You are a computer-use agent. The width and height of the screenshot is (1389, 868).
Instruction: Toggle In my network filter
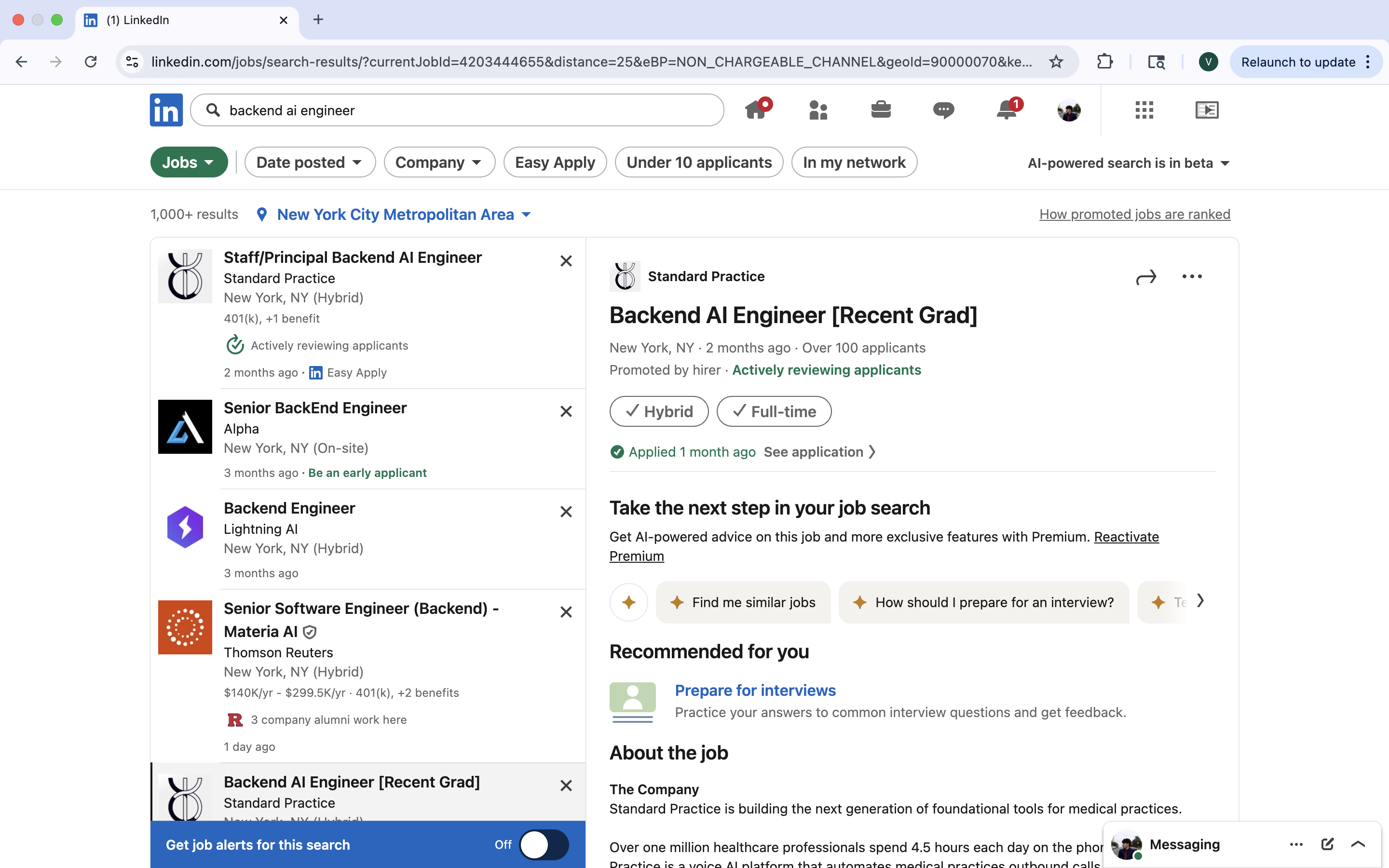click(854, 163)
